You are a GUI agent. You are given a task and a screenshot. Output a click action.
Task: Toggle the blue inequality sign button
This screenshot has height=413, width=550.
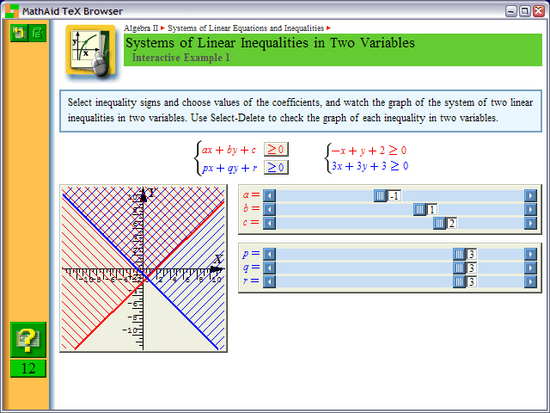(276, 167)
